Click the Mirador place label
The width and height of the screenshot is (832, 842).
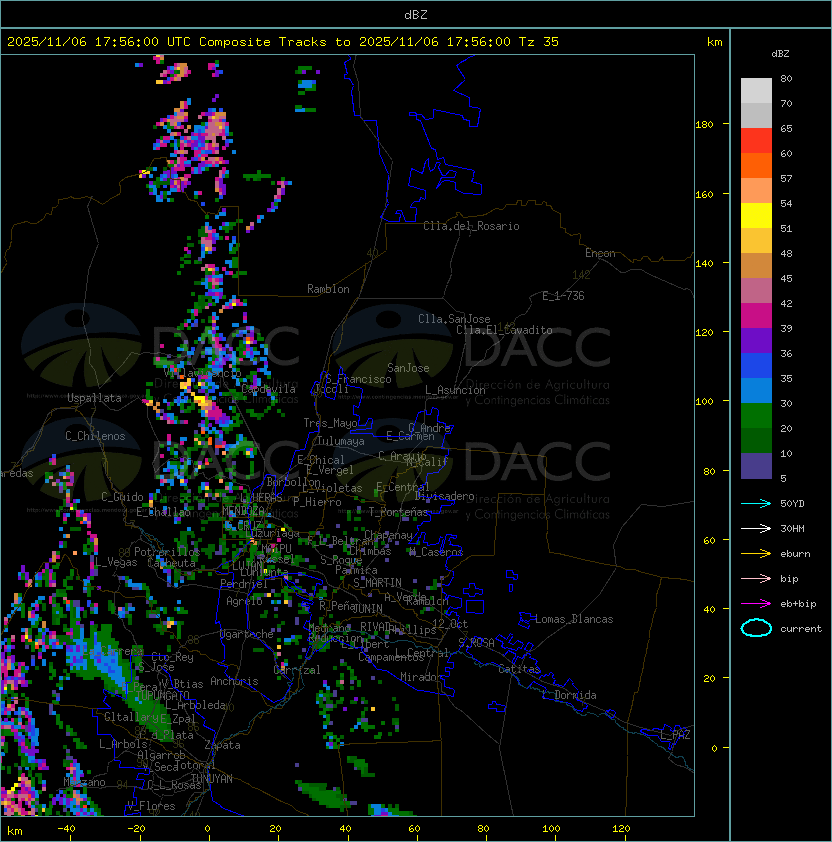(421, 677)
